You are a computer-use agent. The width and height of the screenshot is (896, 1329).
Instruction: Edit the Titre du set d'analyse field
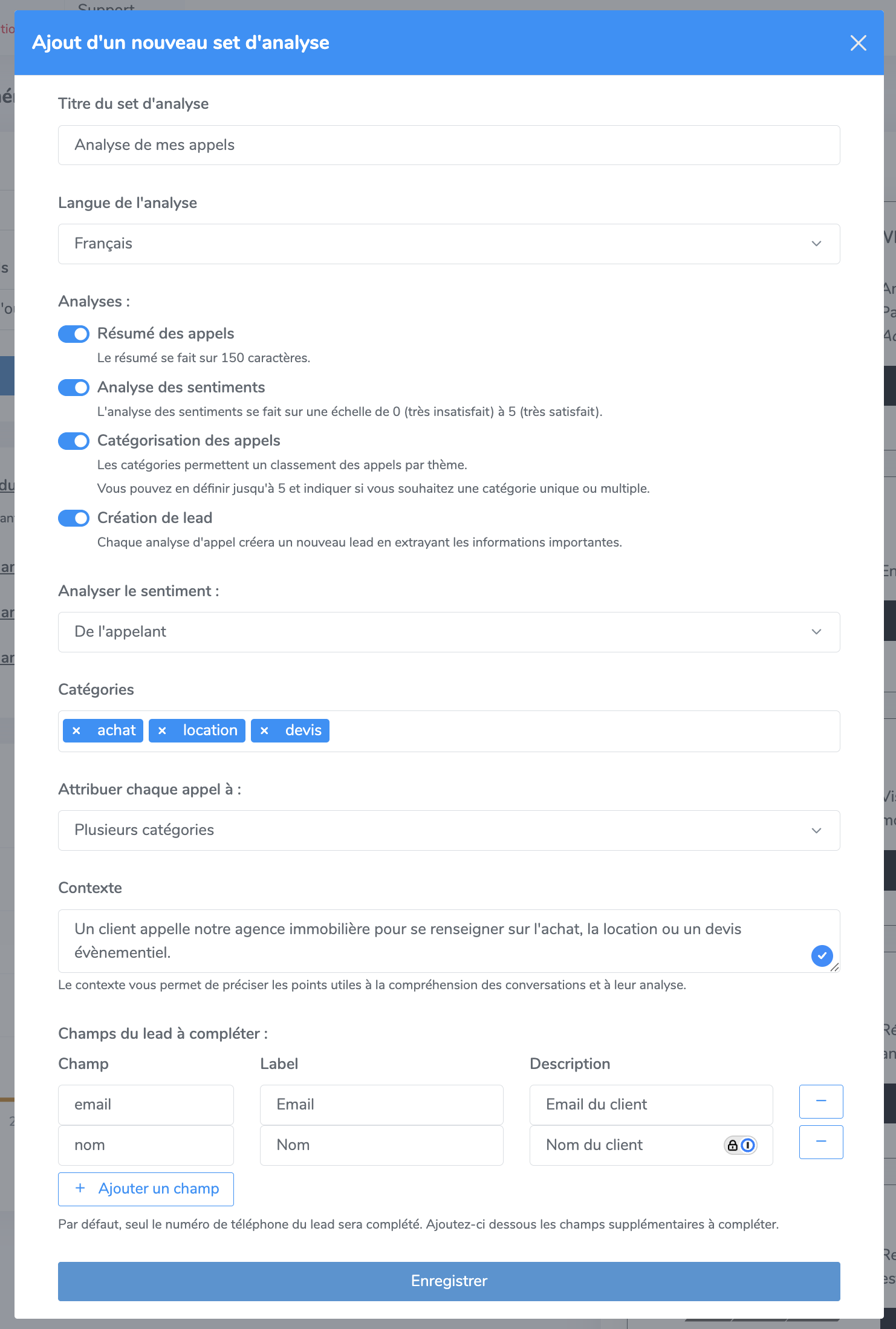449,145
